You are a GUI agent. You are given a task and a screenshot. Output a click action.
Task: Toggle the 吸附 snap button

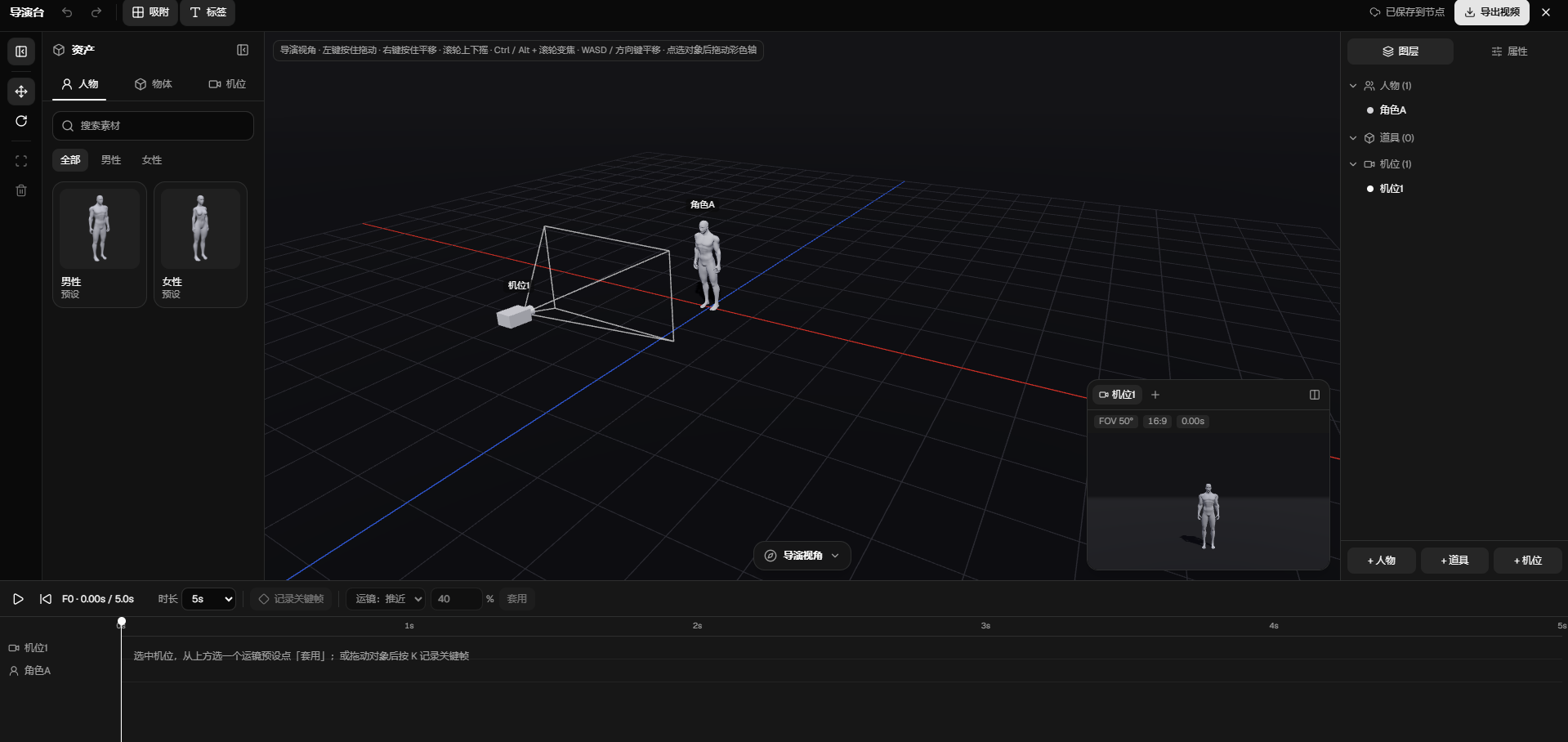[x=150, y=12]
